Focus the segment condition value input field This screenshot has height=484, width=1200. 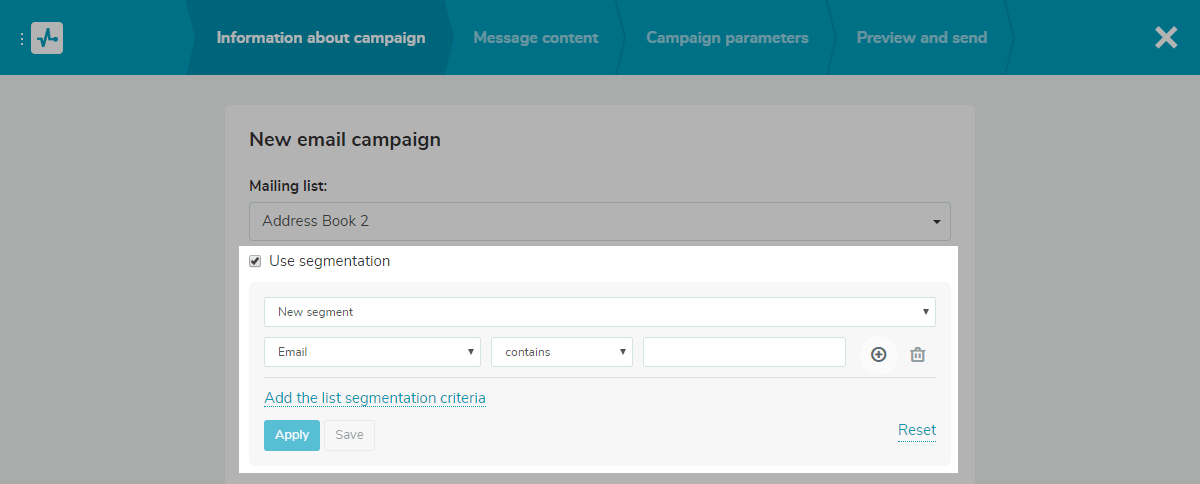click(x=744, y=352)
